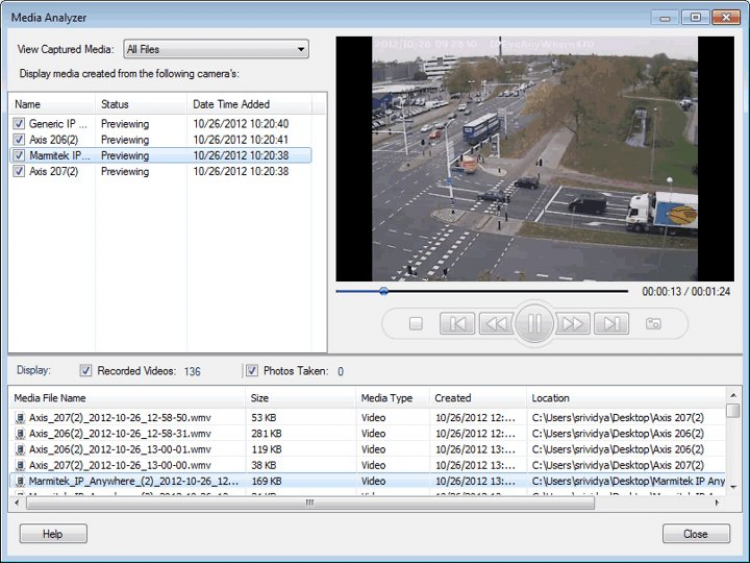Click the Help button
Screen dimensions: 750x563
pyautogui.click(x=53, y=534)
